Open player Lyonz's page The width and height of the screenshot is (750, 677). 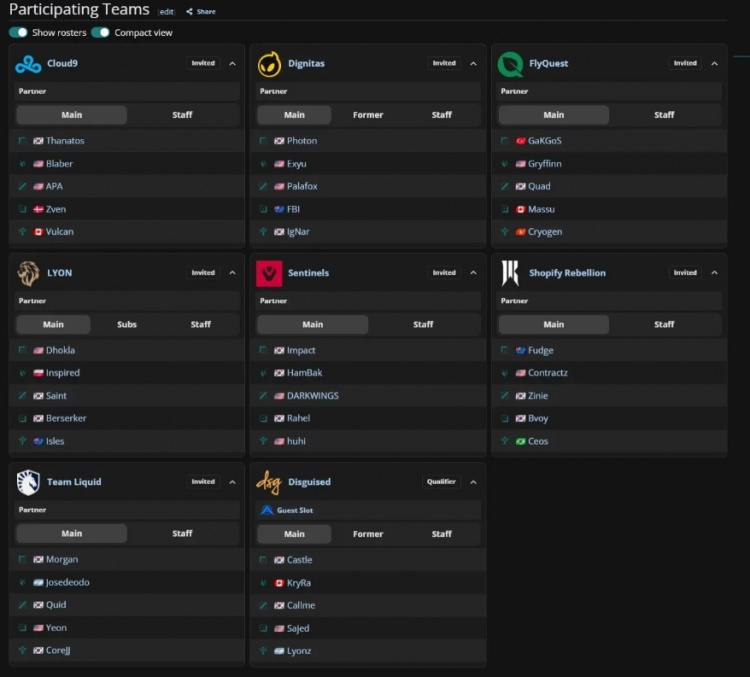tap(299, 651)
